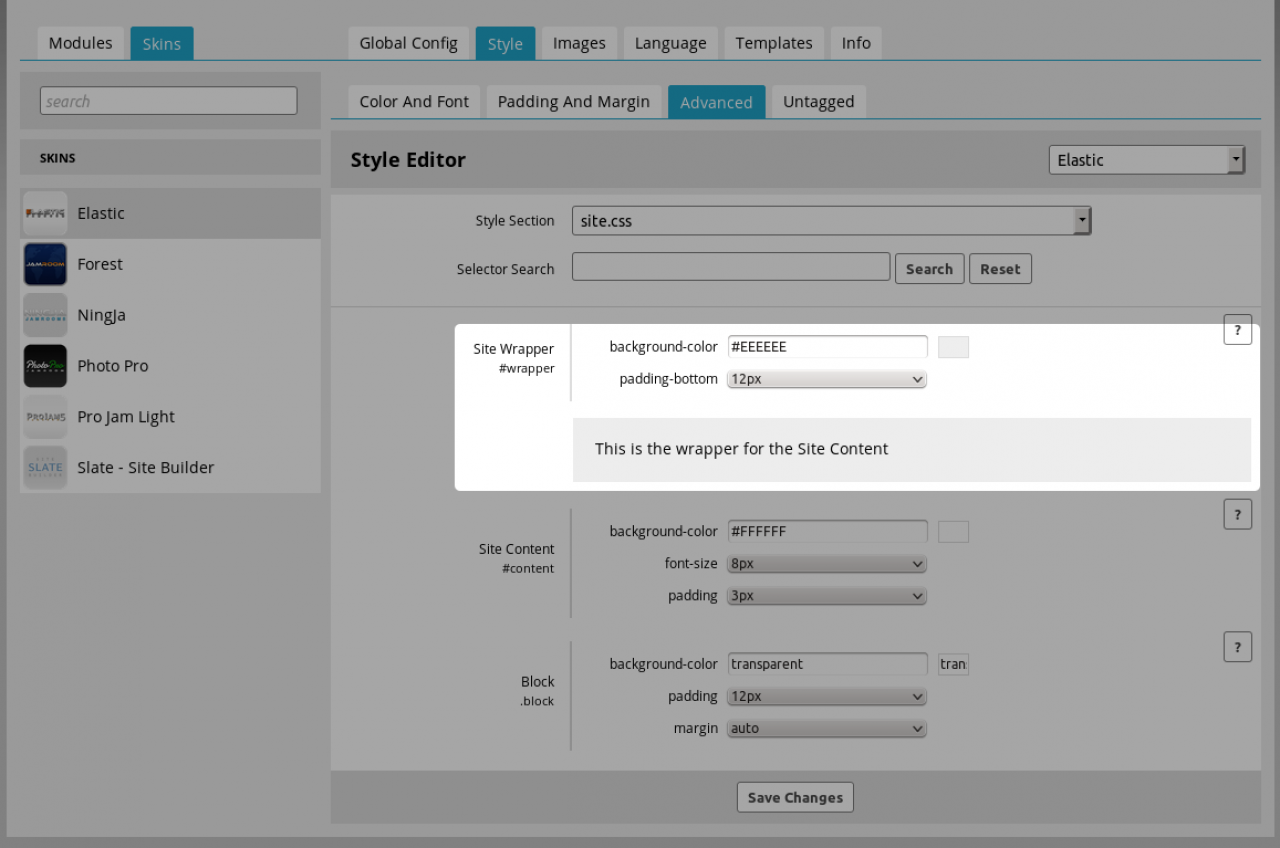This screenshot has width=1280, height=848.
Task: Click the Photo Pro skin icon
Action: (x=45, y=366)
